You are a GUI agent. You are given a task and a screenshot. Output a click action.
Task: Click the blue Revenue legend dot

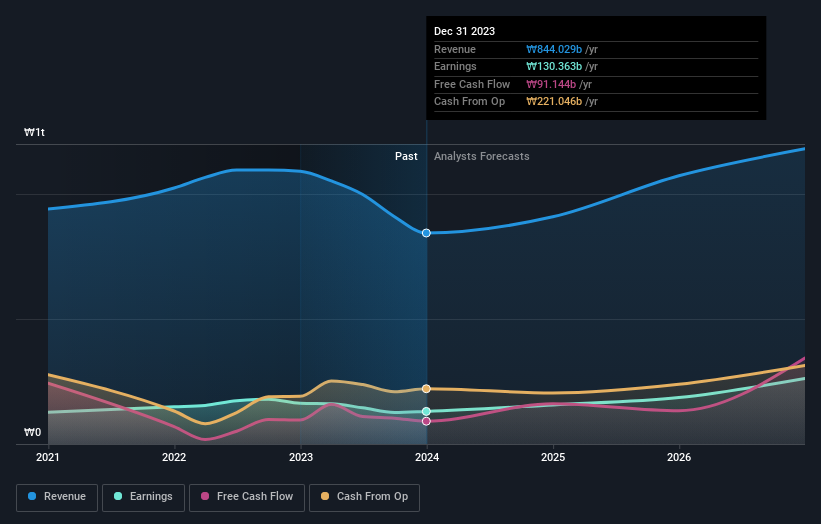(x=32, y=496)
